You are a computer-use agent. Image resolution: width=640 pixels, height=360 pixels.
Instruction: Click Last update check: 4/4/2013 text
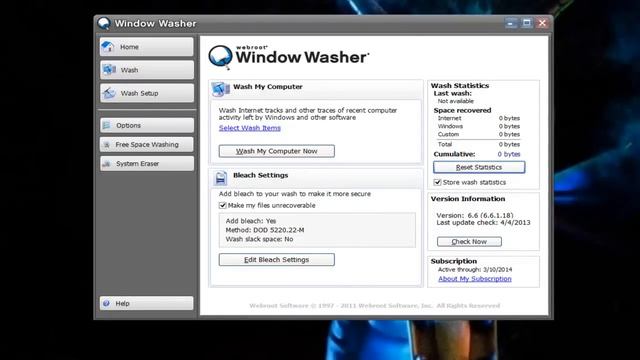coord(483,222)
